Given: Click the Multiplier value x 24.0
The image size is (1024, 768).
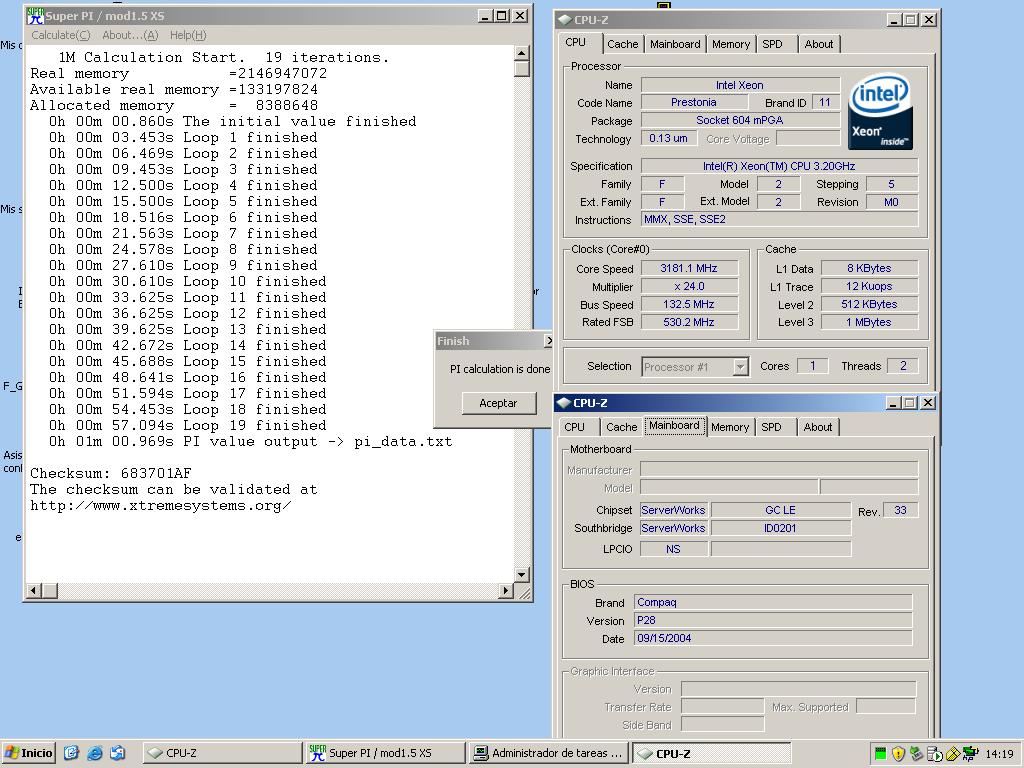Looking at the screenshot, I should pyautogui.click(x=689, y=287).
